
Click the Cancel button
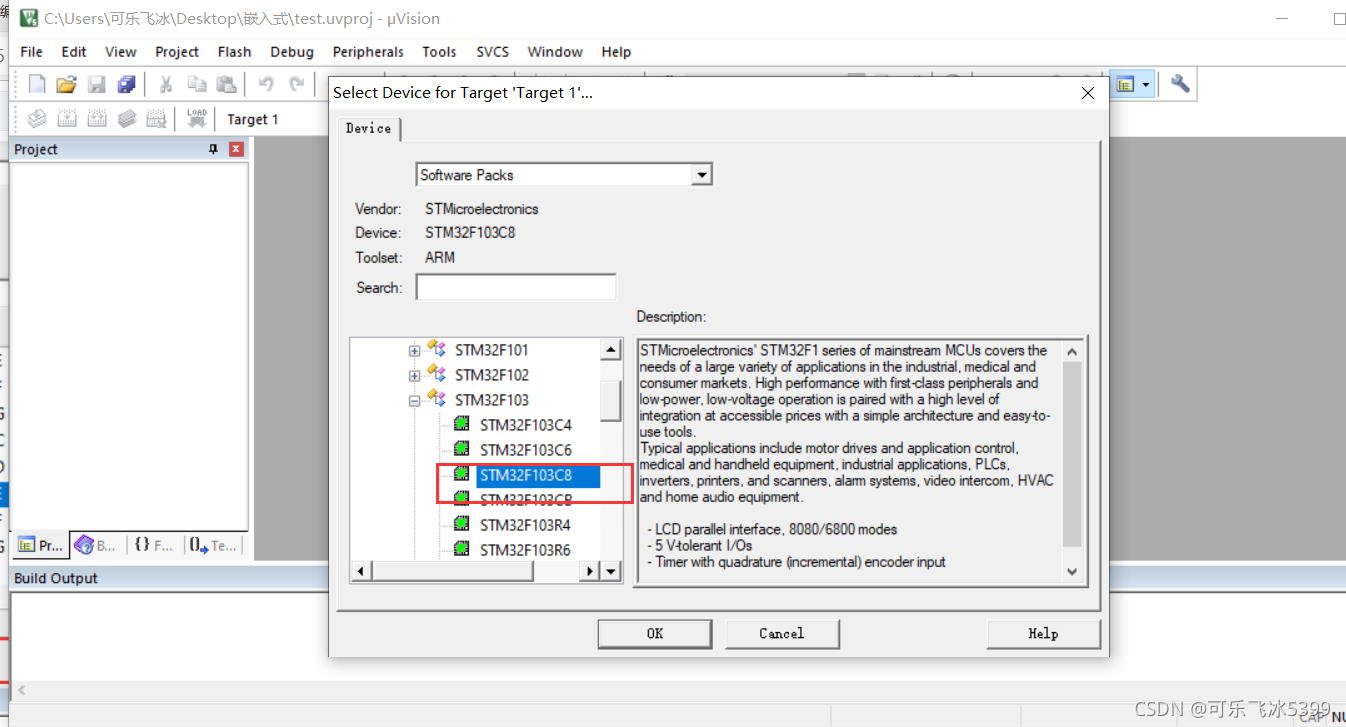coord(782,633)
